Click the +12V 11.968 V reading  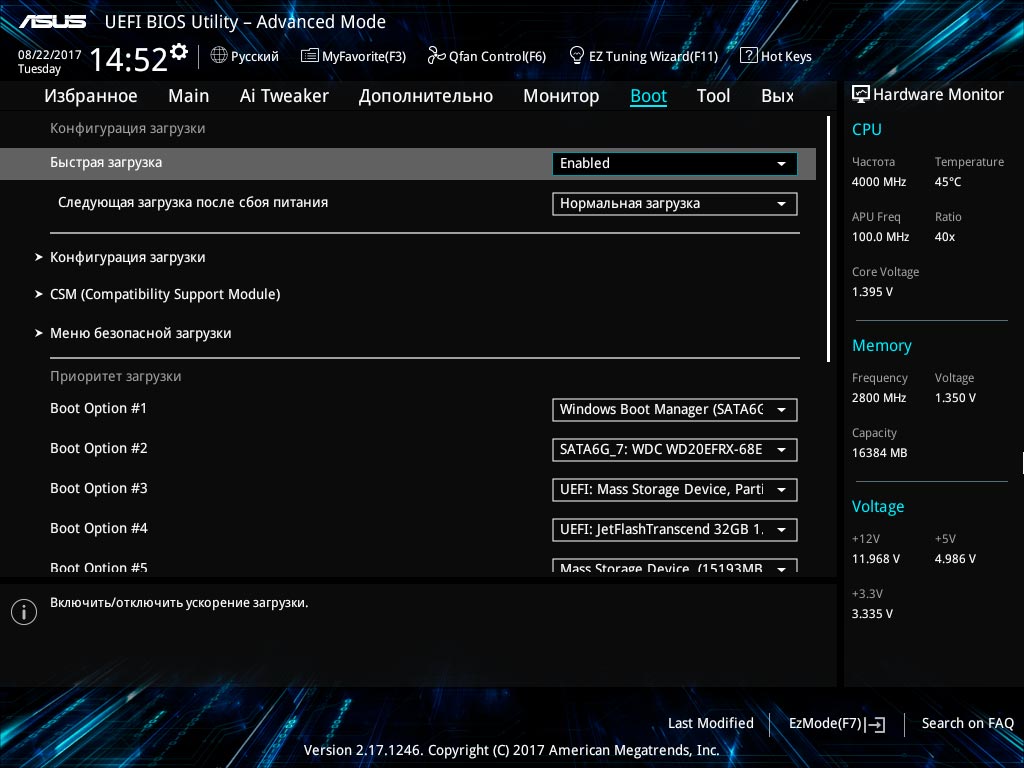(876, 559)
